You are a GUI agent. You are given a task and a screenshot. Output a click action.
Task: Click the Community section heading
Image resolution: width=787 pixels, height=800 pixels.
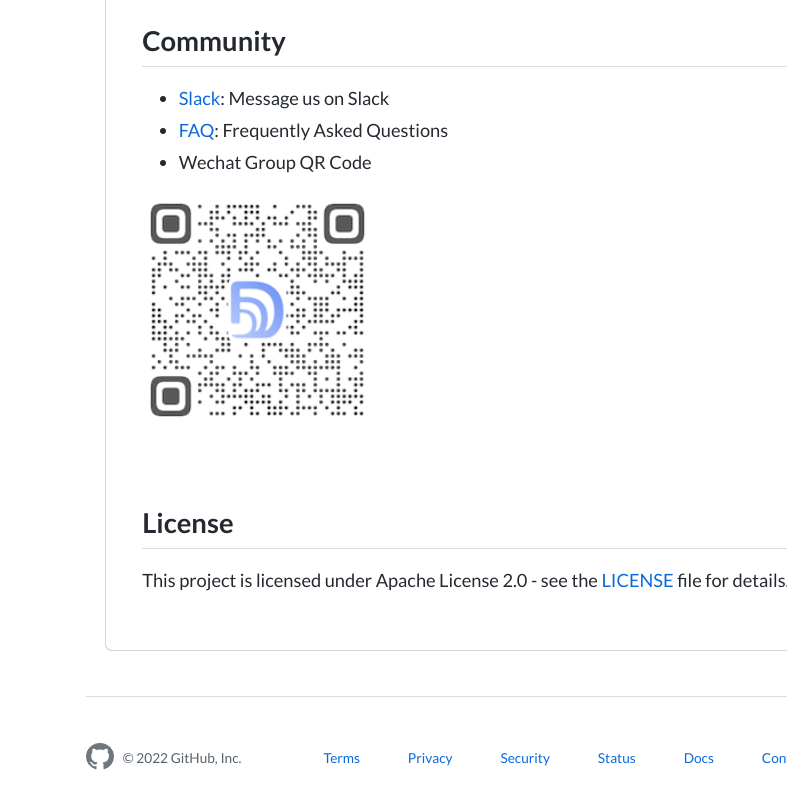pos(214,42)
